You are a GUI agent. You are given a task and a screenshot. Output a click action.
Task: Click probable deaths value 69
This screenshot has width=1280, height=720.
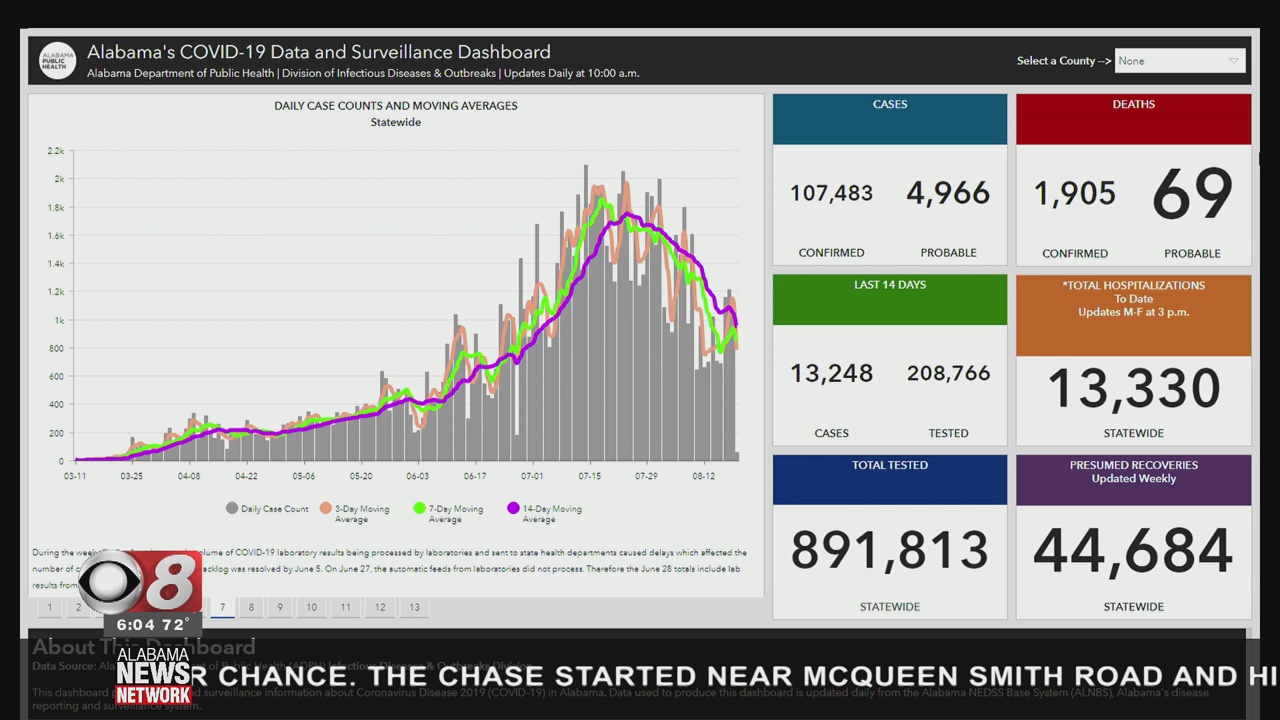(1192, 194)
